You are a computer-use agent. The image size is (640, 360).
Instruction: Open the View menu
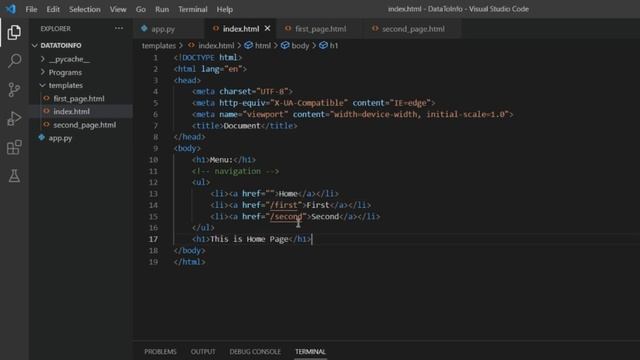pyautogui.click(x=118, y=9)
